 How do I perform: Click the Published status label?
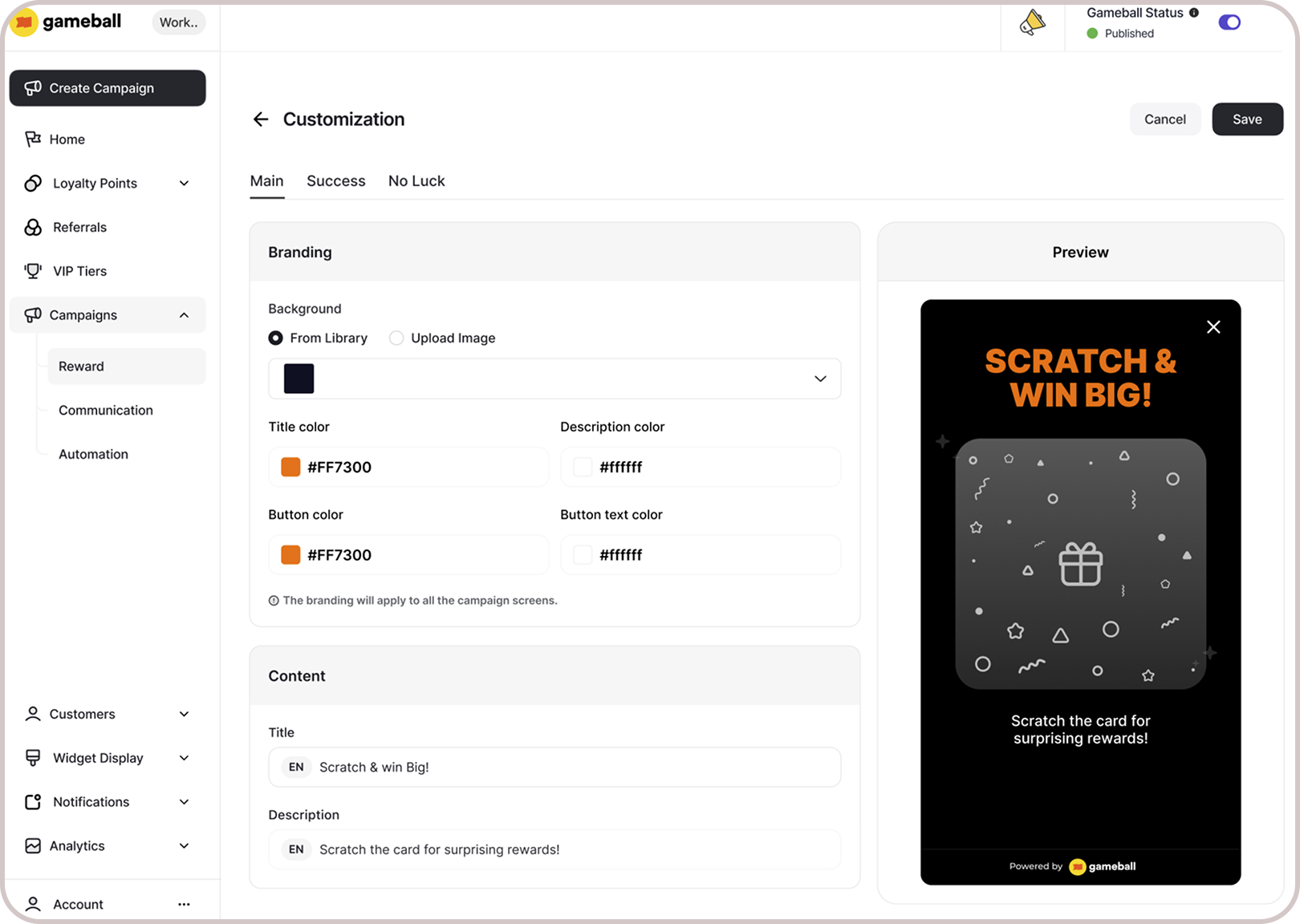(x=1129, y=34)
